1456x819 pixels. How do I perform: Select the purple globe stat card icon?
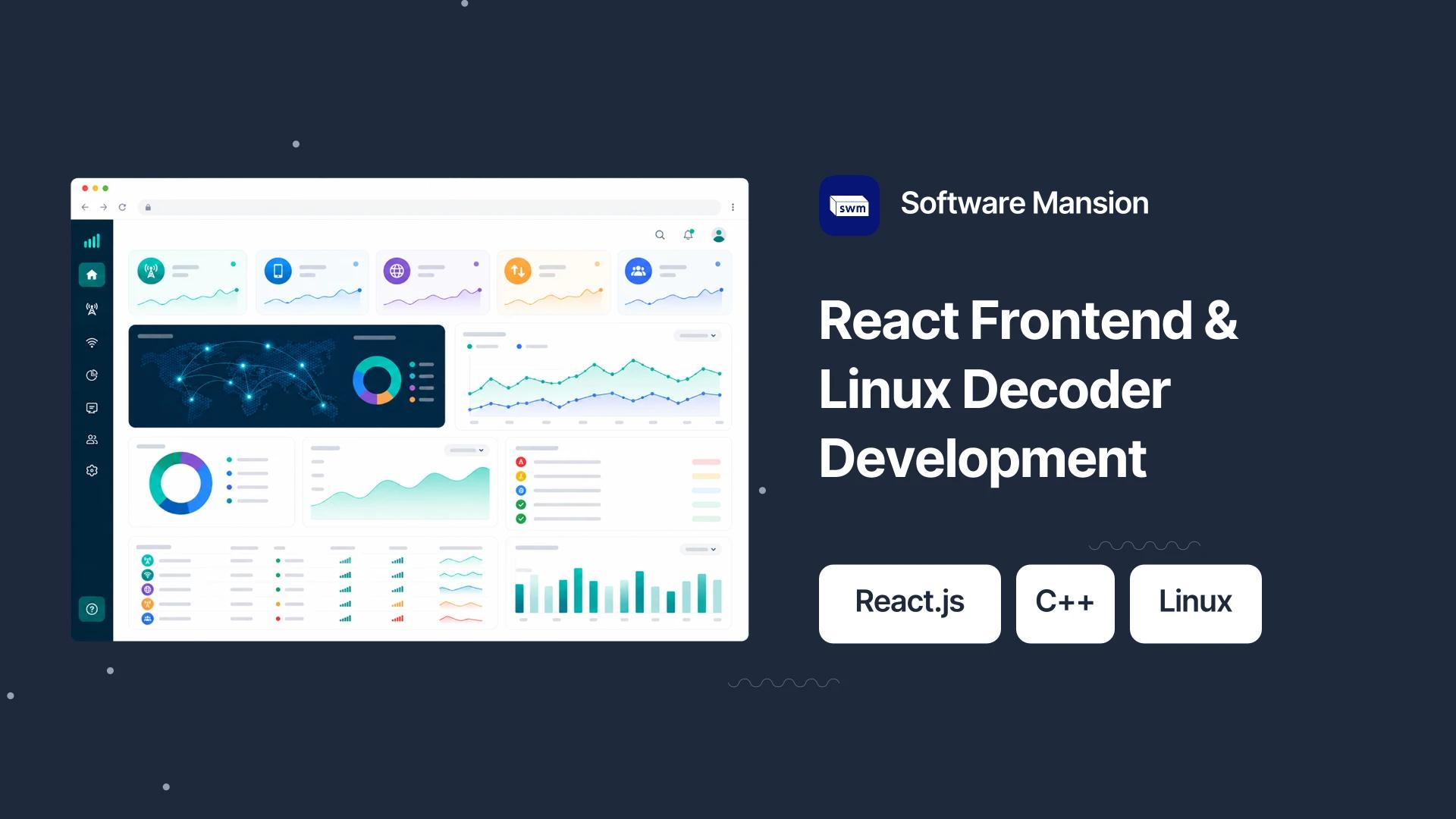pyautogui.click(x=397, y=271)
